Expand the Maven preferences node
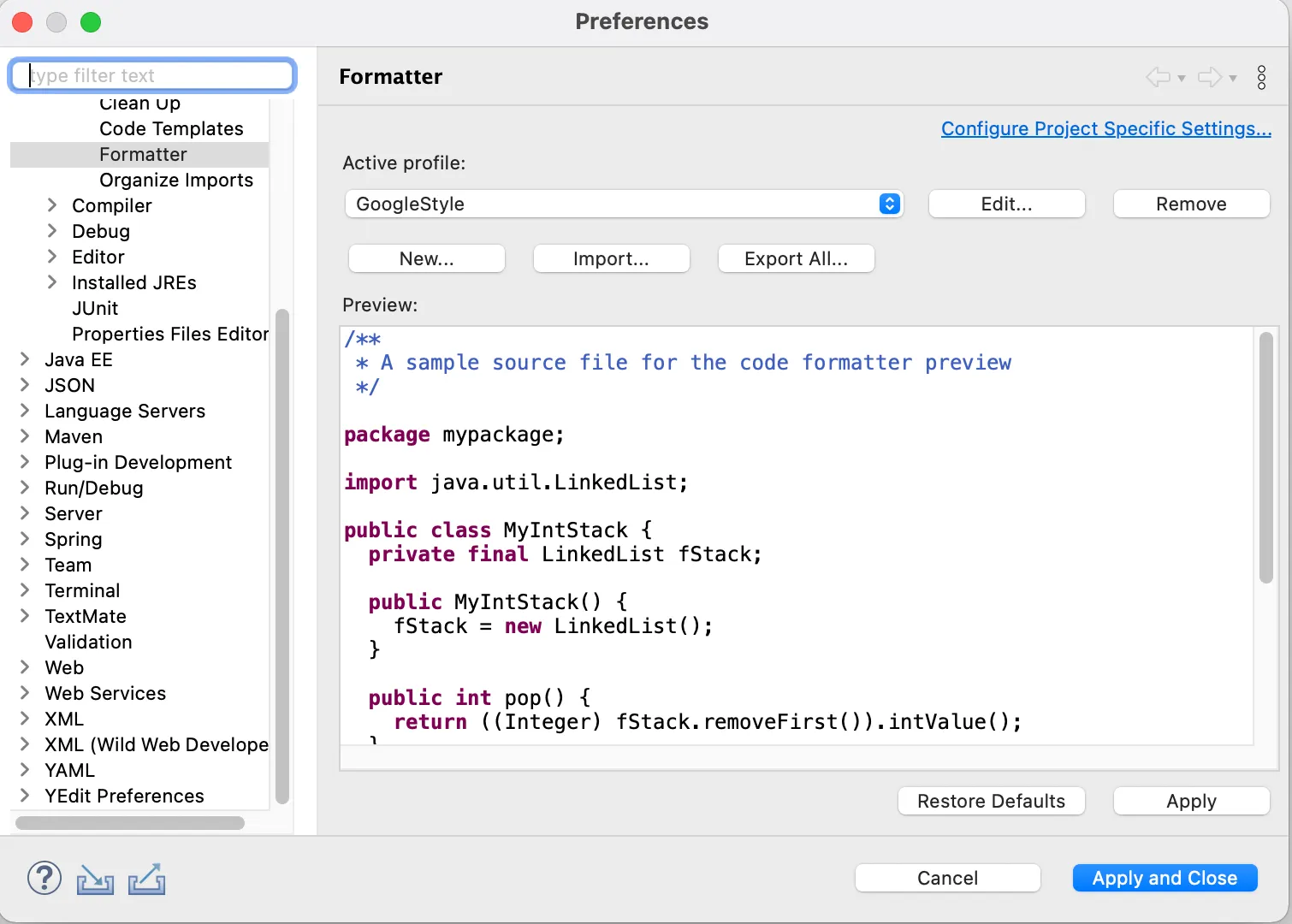Screen dimensions: 1292x924 (x=25, y=436)
